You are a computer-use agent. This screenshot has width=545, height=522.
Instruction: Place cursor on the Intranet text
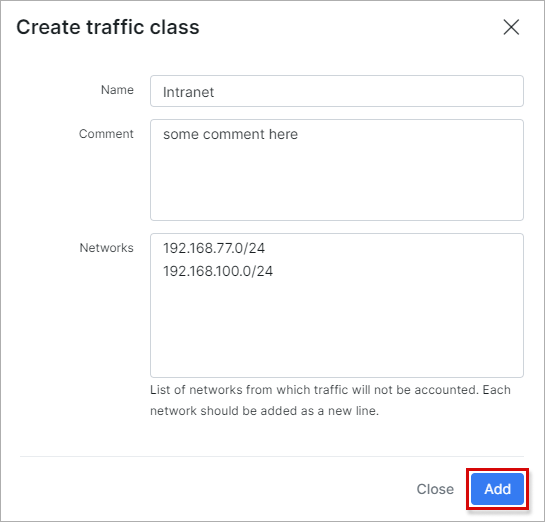(x=188, y=92)
